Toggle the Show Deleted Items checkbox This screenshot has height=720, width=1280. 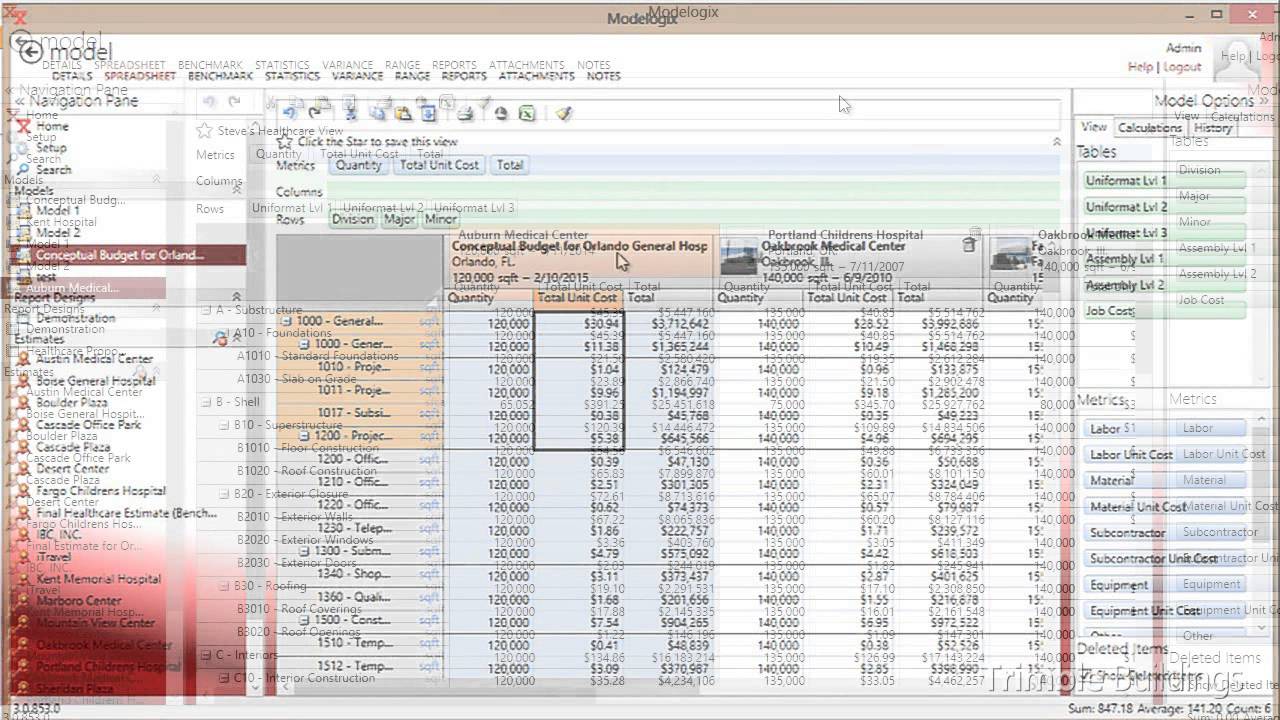(1087, 676)
